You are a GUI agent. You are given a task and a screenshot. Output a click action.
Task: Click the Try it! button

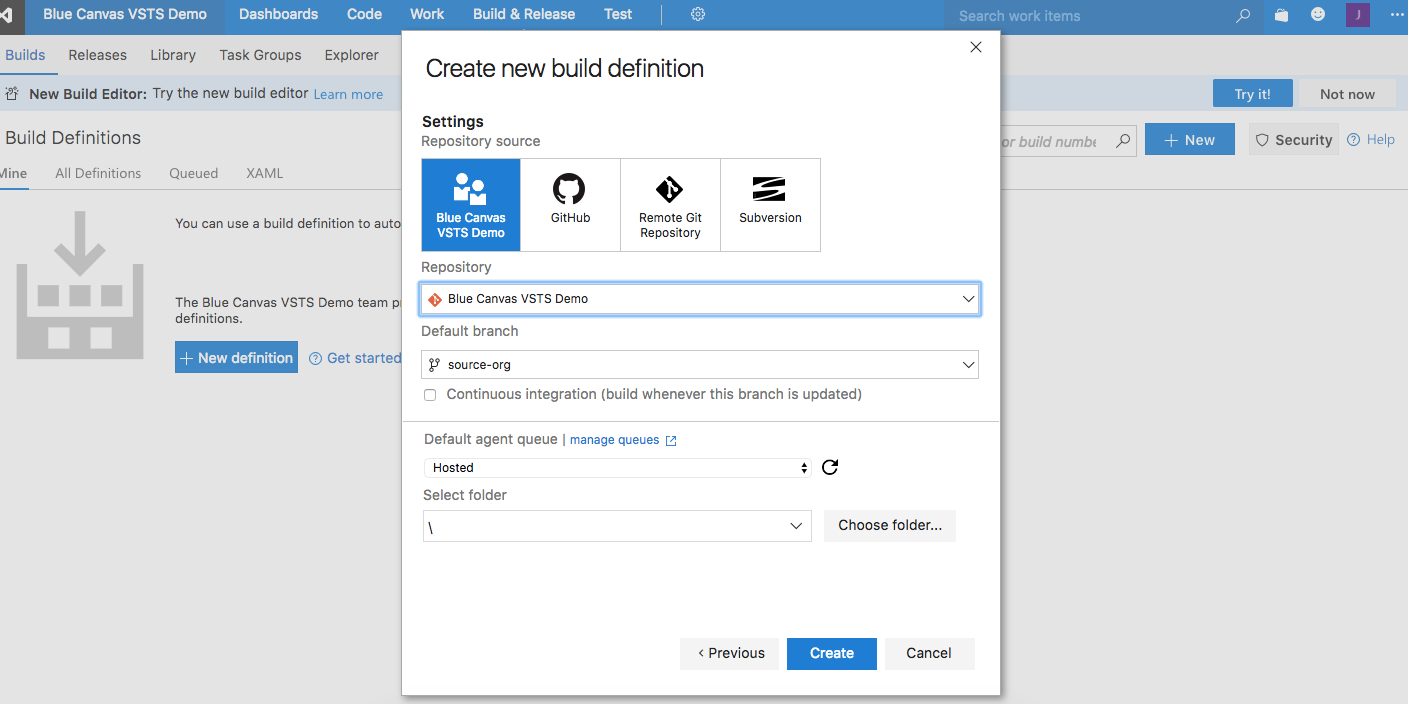point(1252,94)
